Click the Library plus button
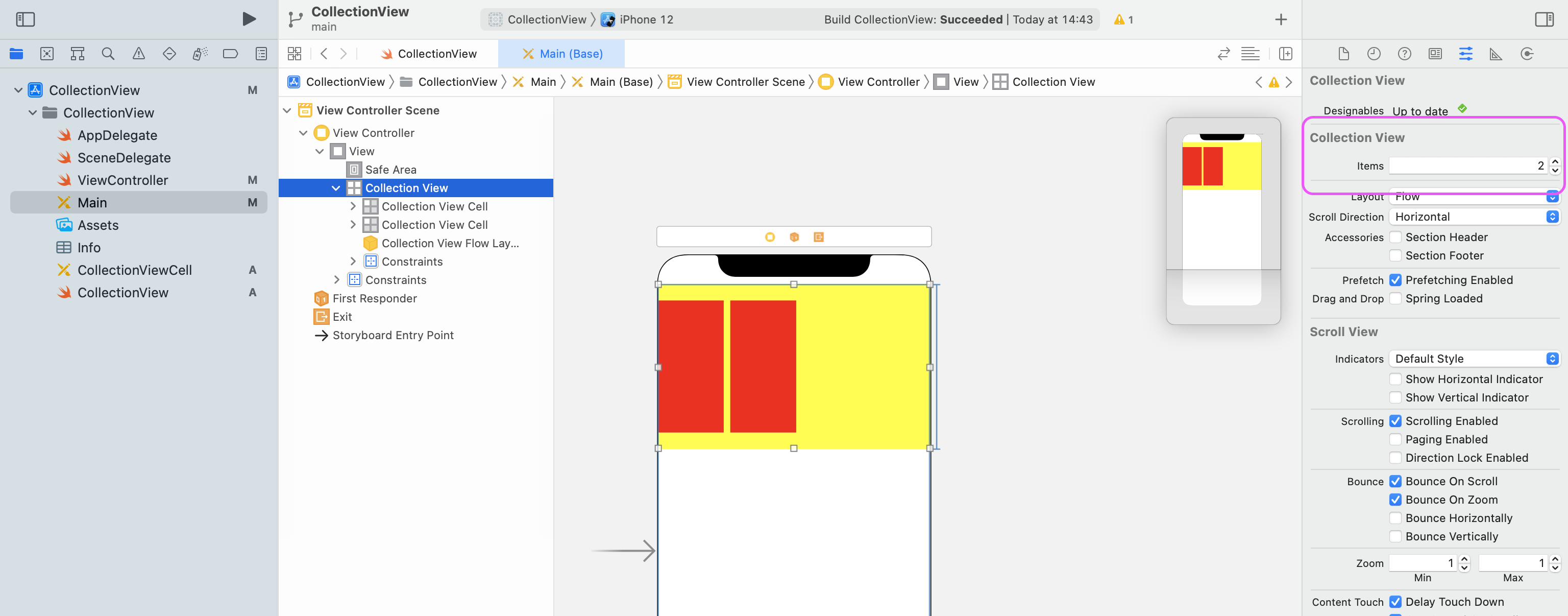This screenshot has height=616, width=1568. tap(1281, 19)
